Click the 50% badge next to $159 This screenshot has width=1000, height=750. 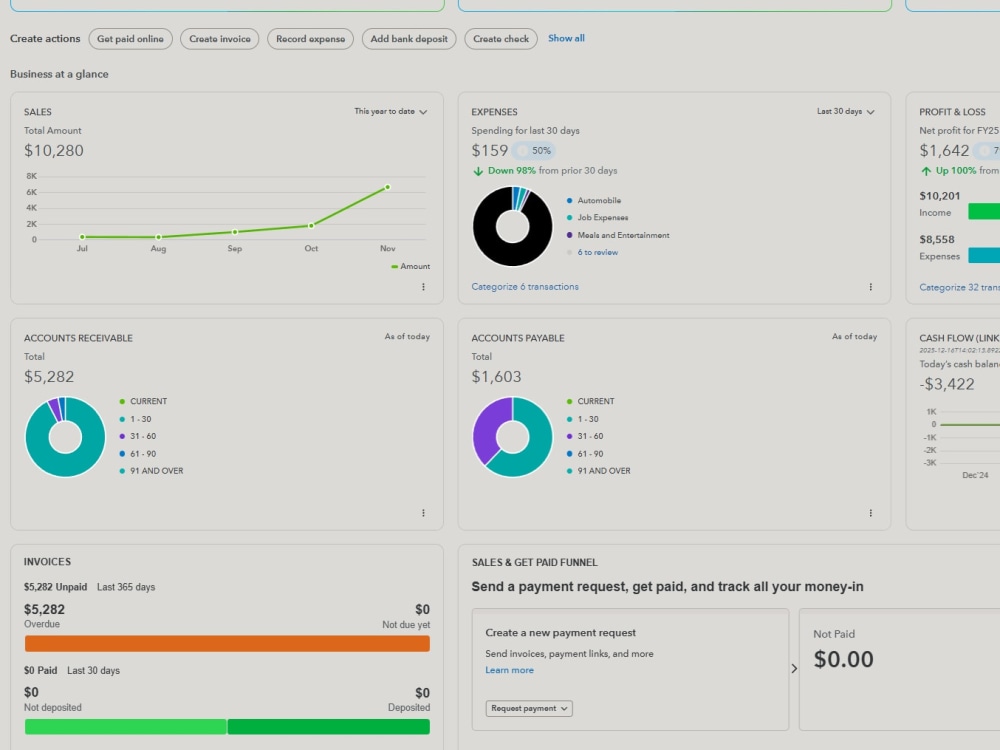click(534, 151)
